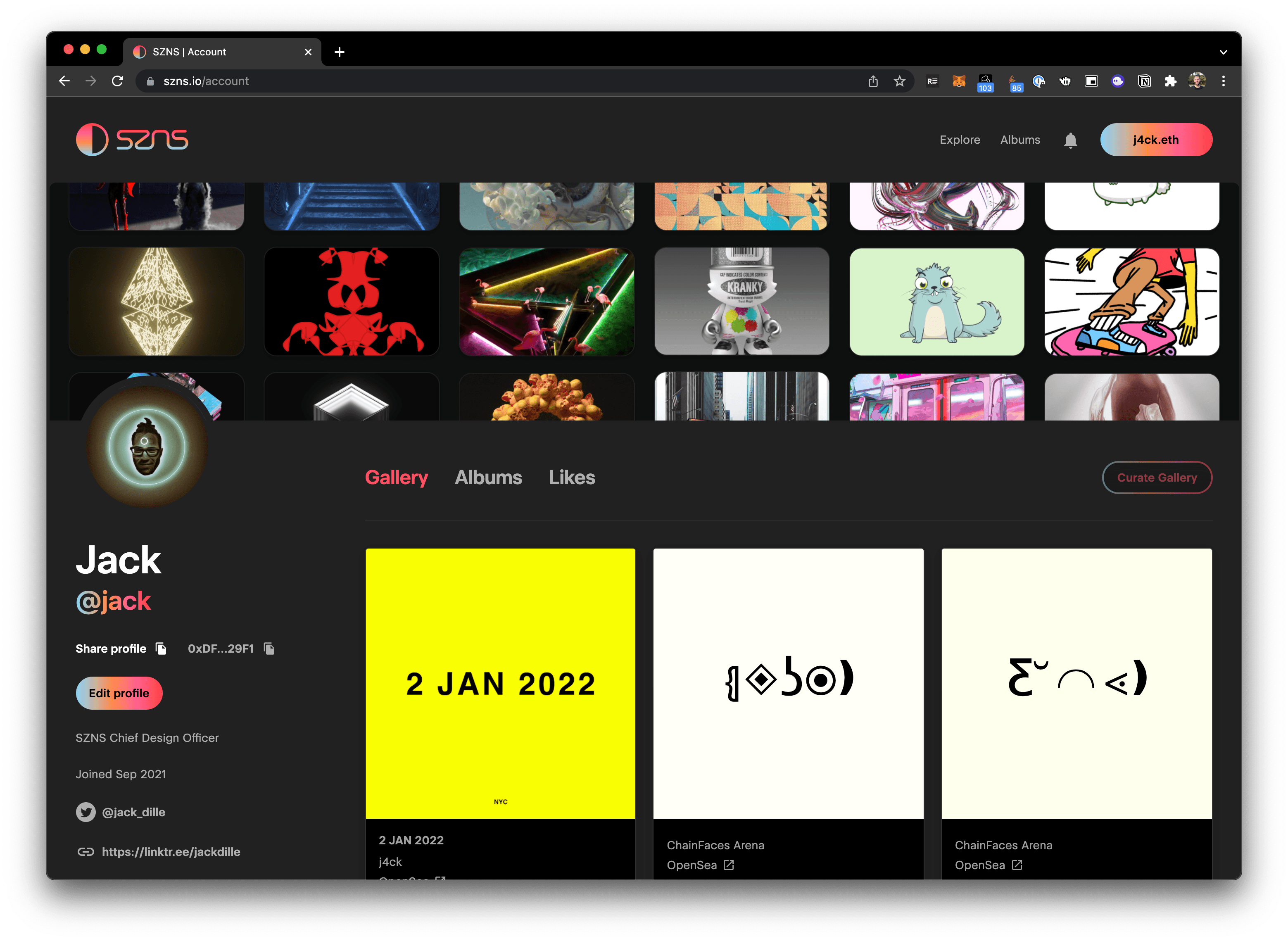Go back with browser back arrow
Image resolution: width=1288 pixels, height=941 pixels.
tap(64, 81)
